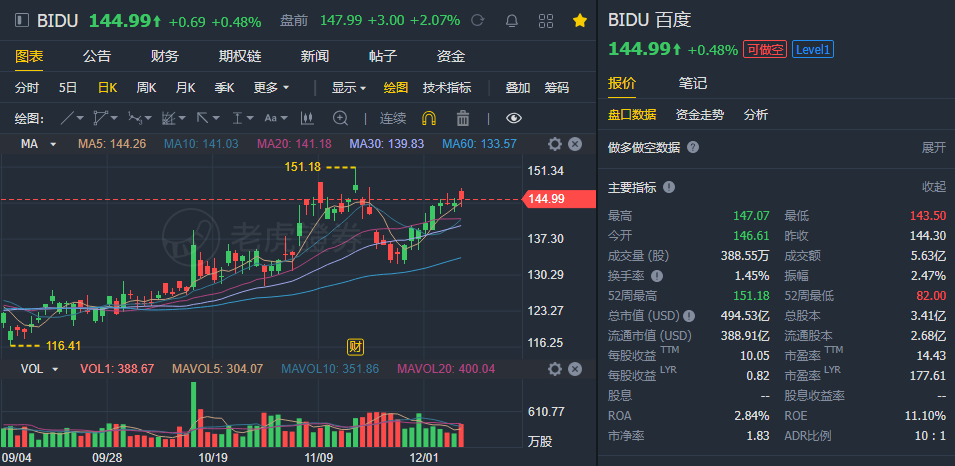The height and width of the screenshot is (466, 955).
Task: Expand the 更多 period dropdown
Action: [271, 88]
